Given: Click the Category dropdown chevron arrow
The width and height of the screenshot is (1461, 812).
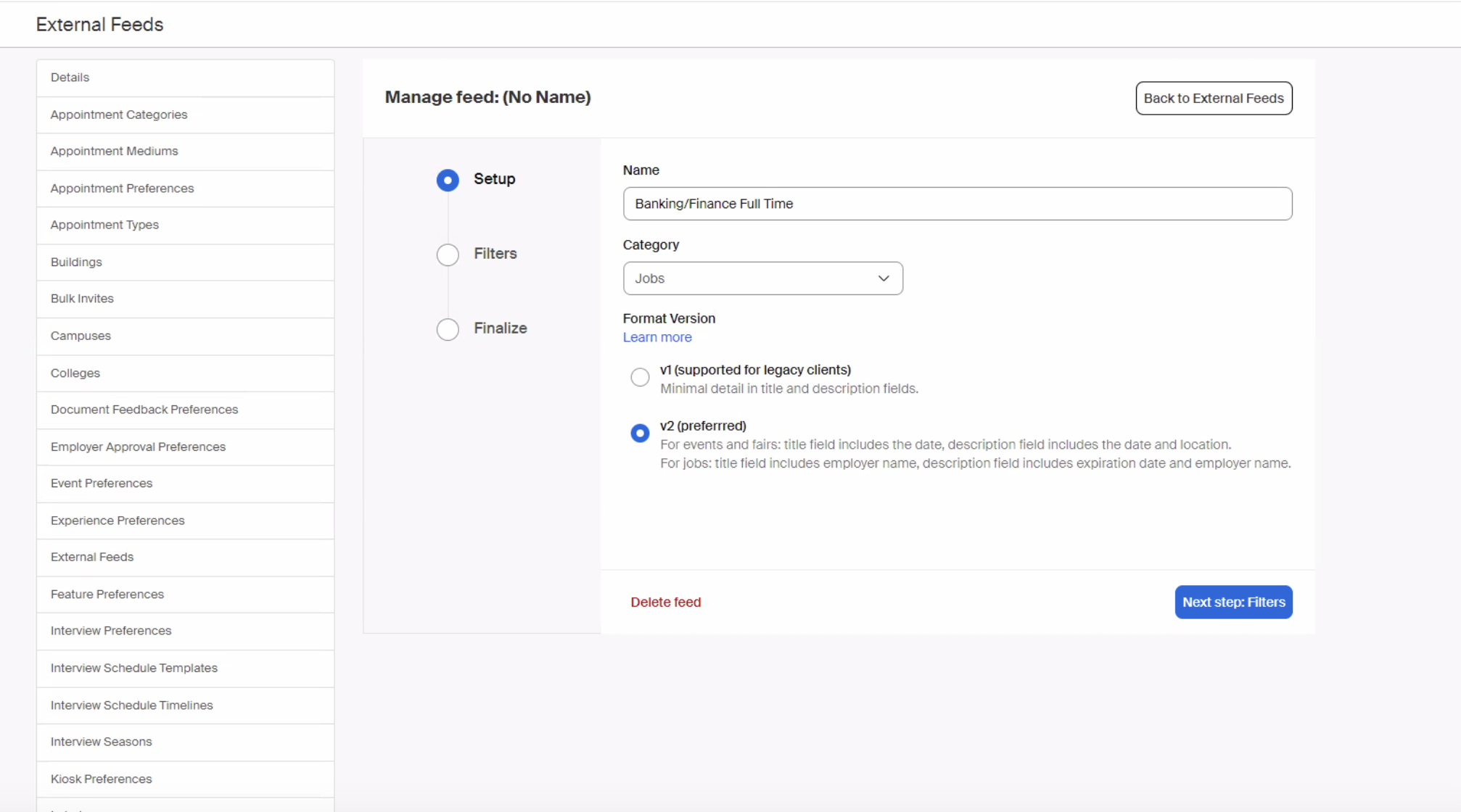Looking at the screenshot, I should point(883,278).
